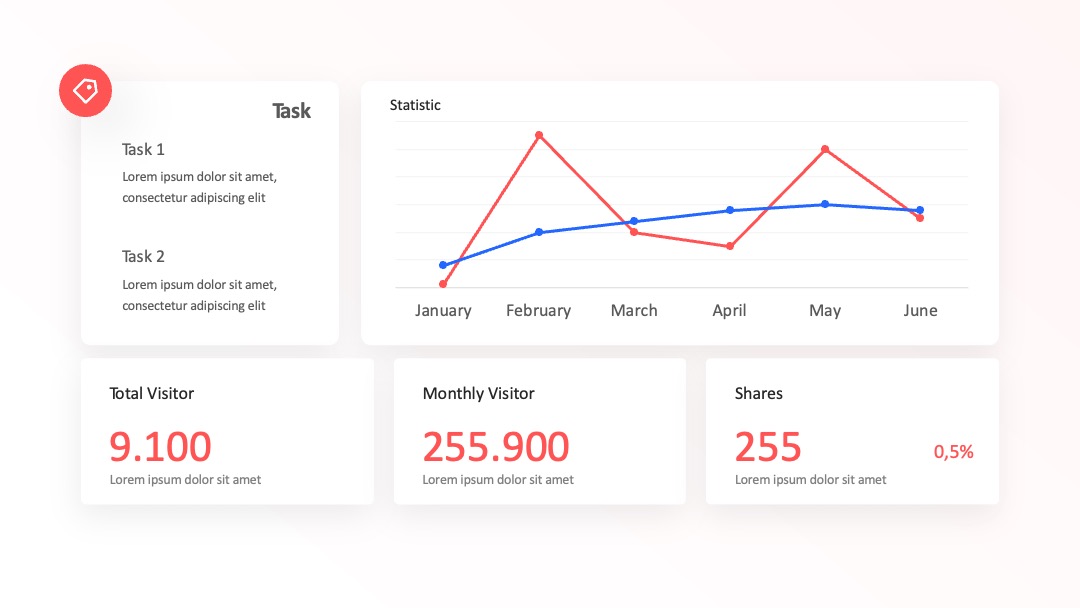Click the red May data point
This screenshot has height=608, width=1080.
[825, 149]
